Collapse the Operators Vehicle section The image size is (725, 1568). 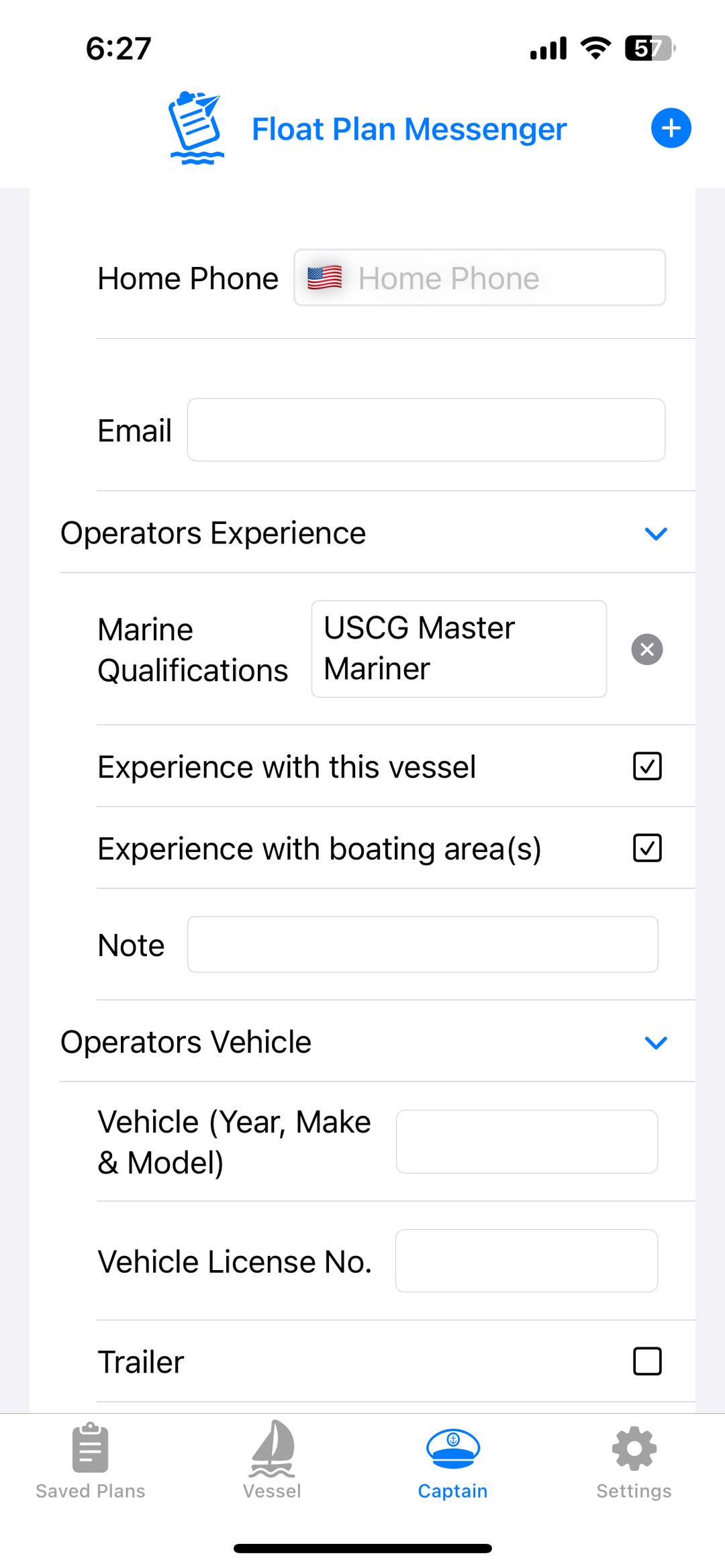(x=655, y=1043)
